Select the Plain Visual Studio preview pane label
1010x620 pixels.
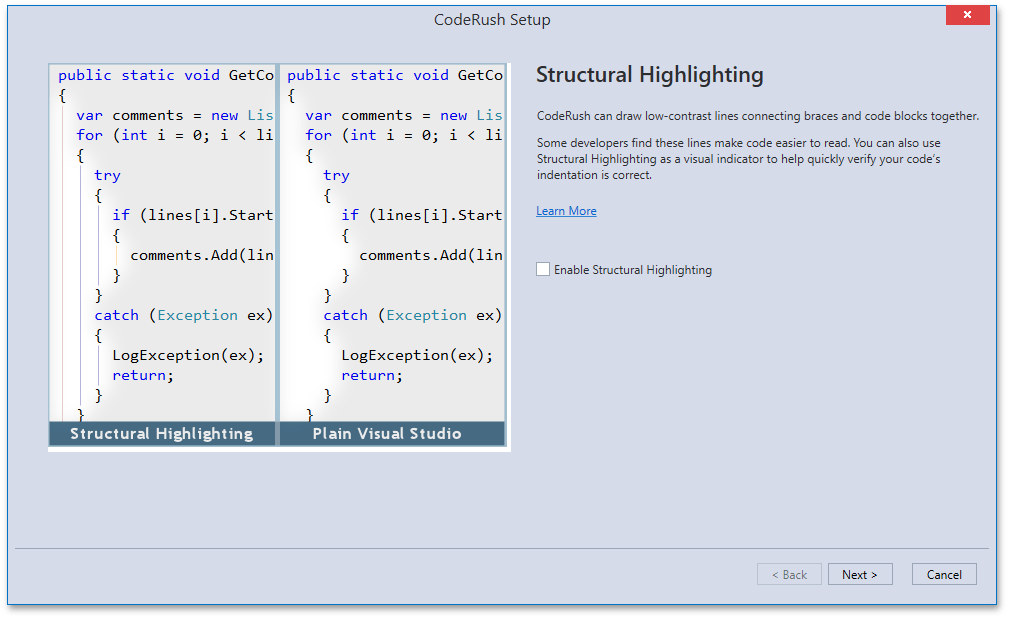392,433
